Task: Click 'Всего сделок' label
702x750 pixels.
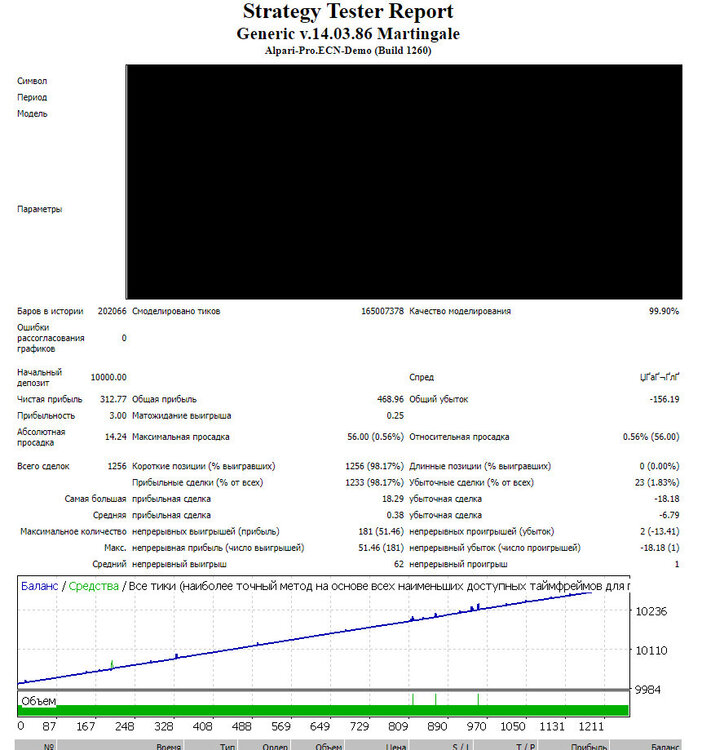Action: tap(43, 466)
